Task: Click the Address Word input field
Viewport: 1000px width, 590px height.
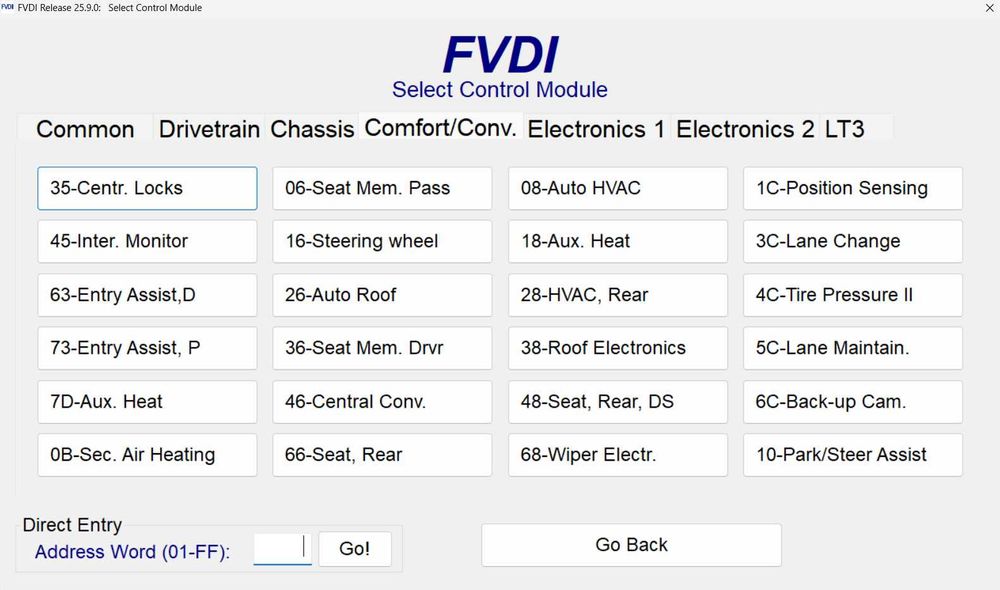Action: (x=282, y=548)
